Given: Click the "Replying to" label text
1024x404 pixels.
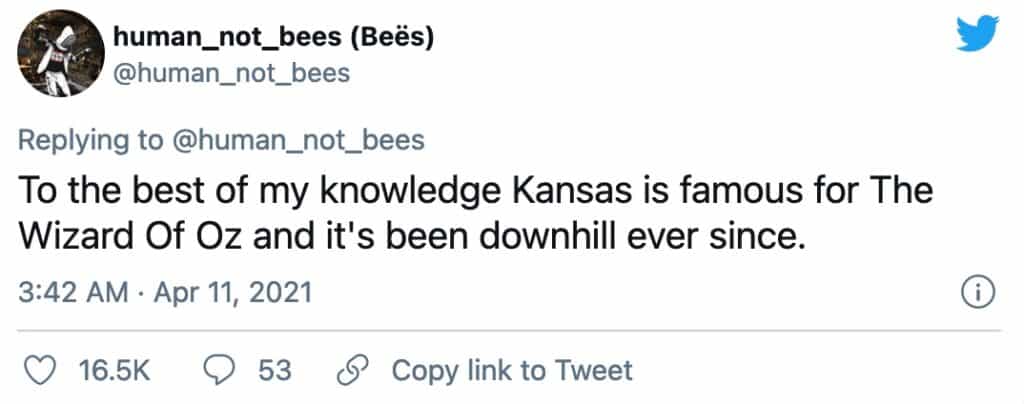Looking at the screenshot, I should click(90, 139).
